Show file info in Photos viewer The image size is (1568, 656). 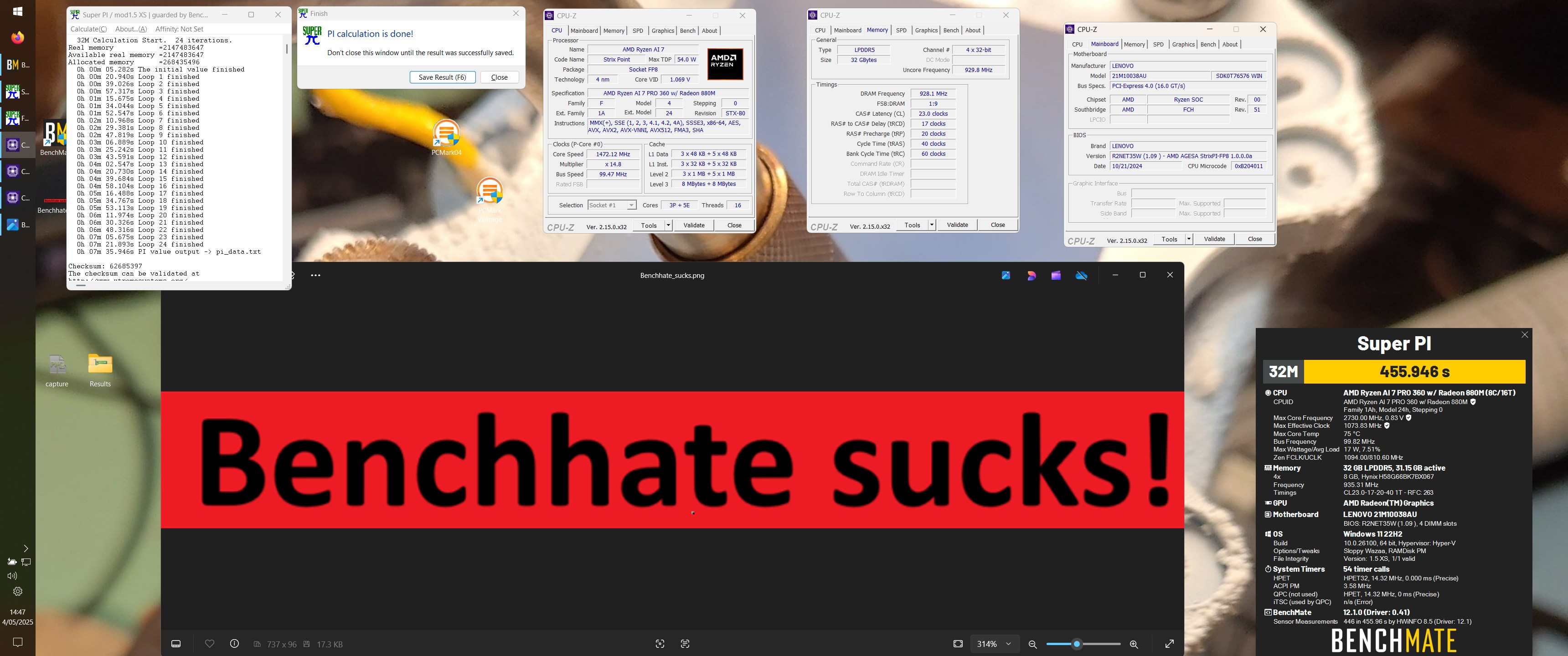(234, 644)
